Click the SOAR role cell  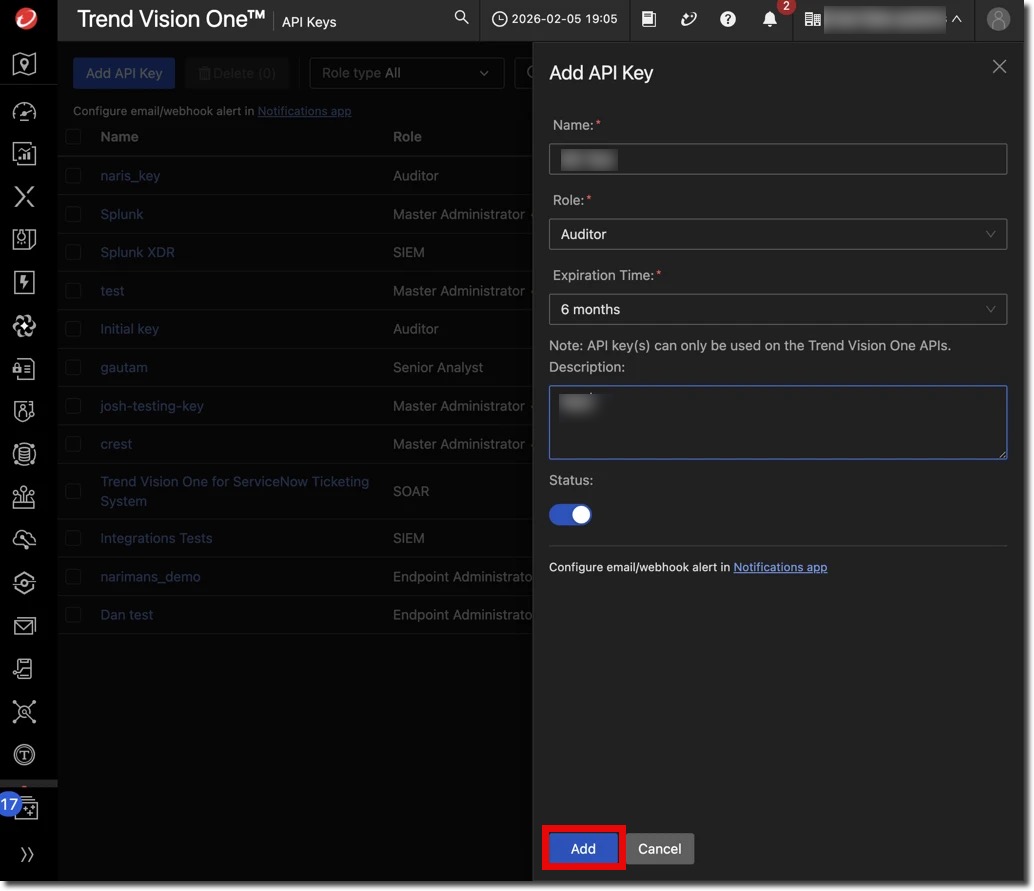411,491
